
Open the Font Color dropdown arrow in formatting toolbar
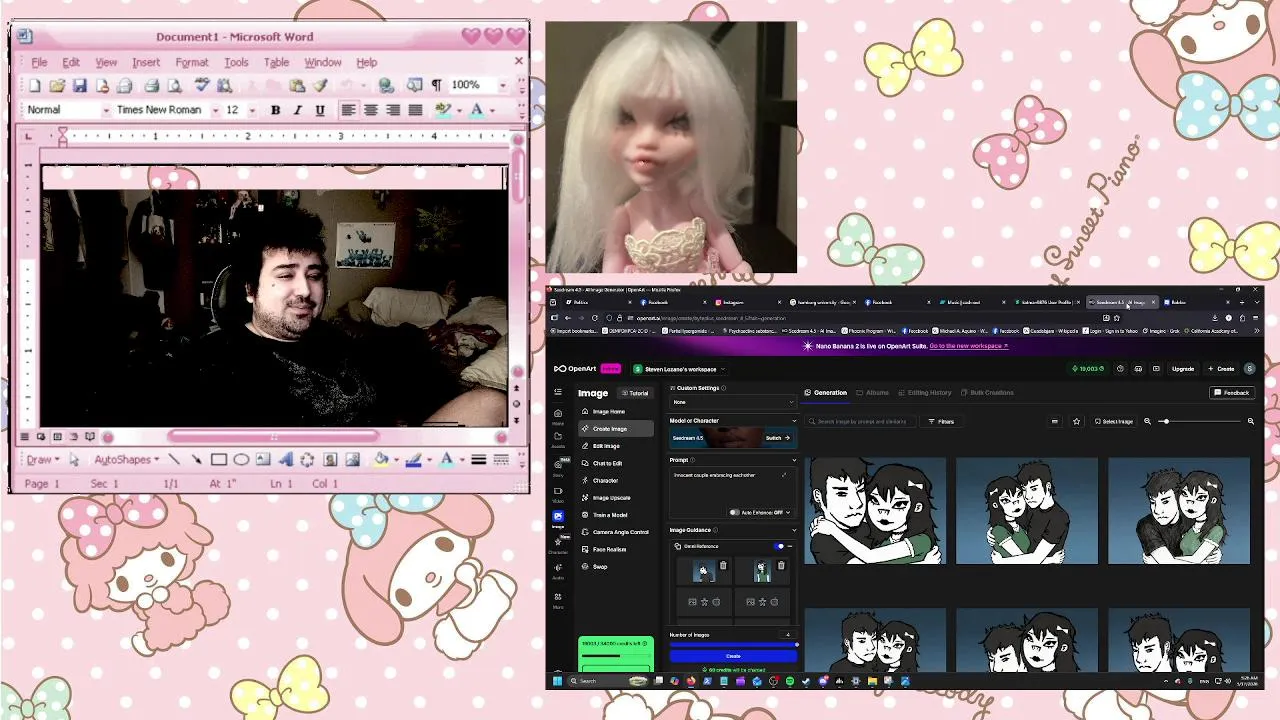click(x=492, y=110)
